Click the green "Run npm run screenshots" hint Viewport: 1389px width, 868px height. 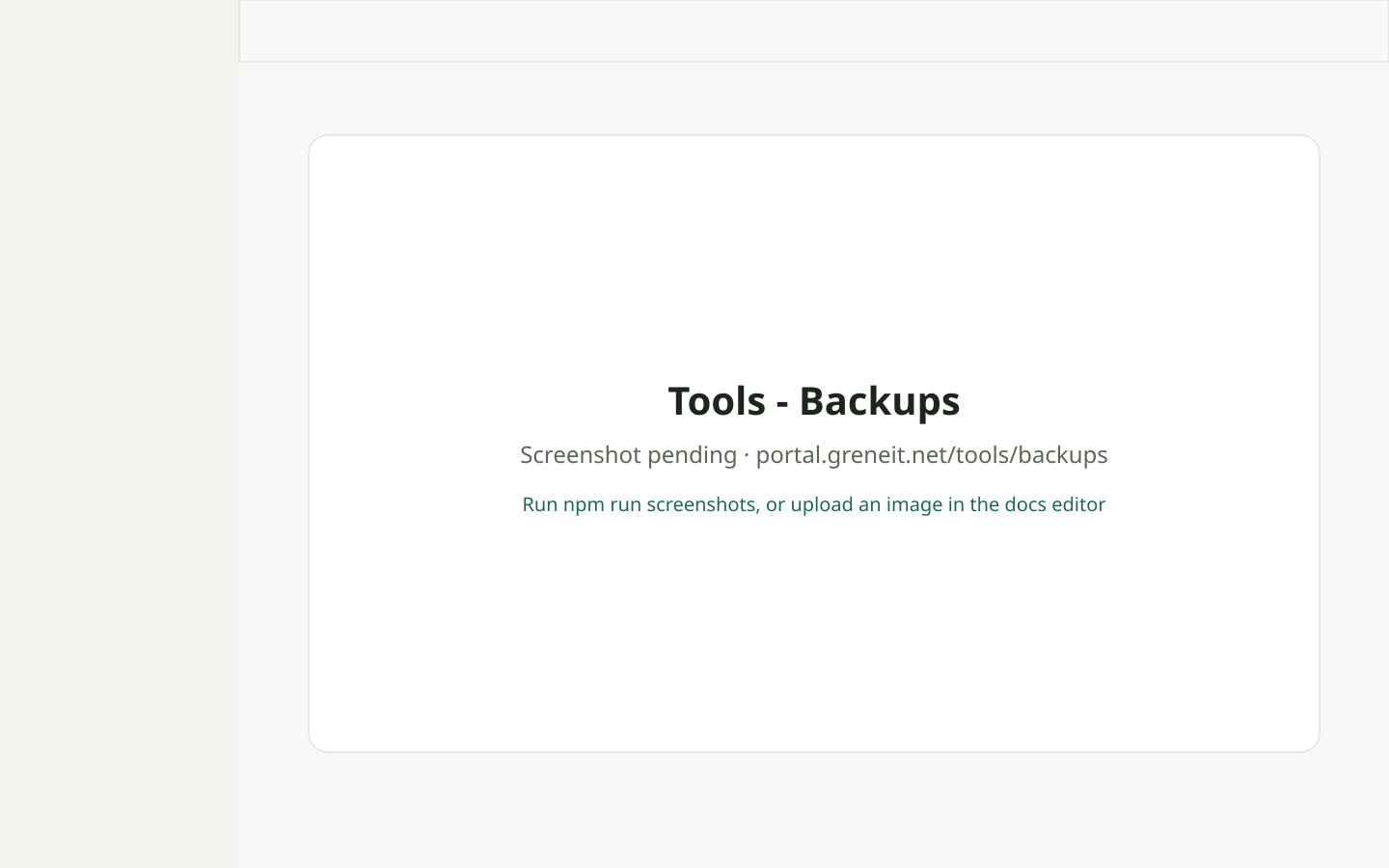[x=814, y=504]
